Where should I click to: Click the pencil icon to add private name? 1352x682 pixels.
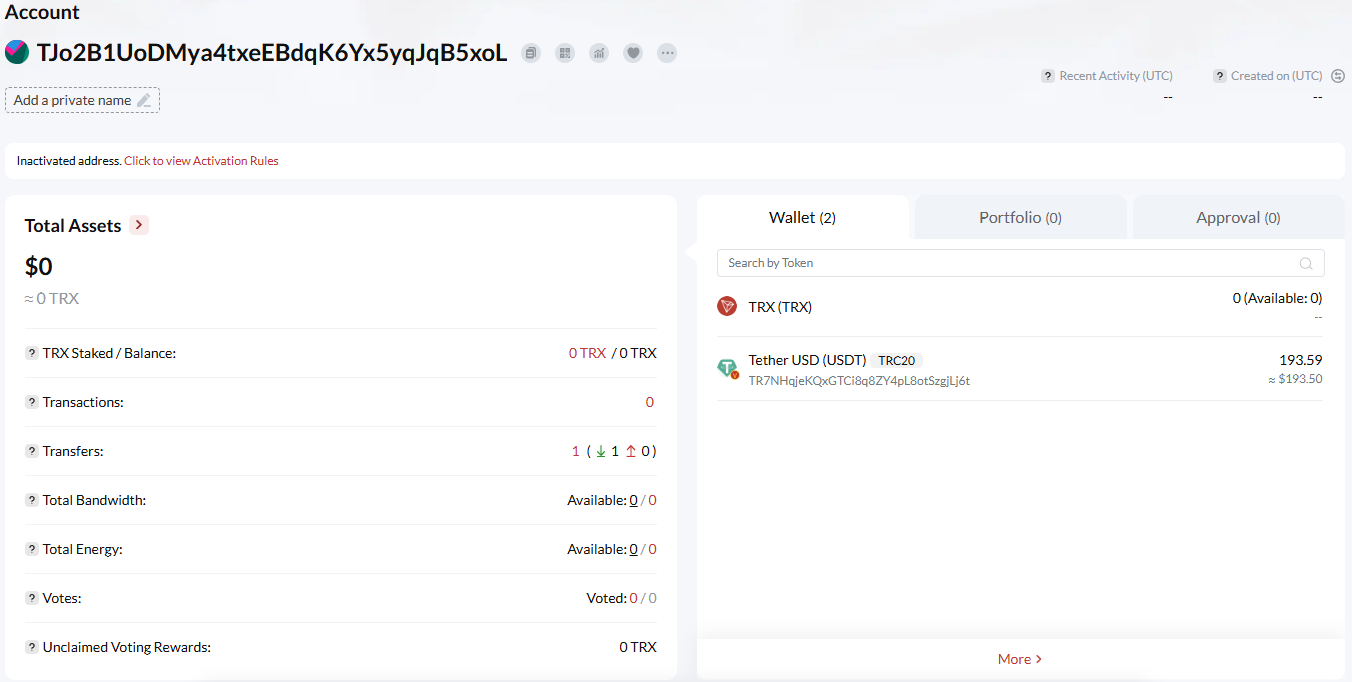pyautogui.click(x=144, y=100)
